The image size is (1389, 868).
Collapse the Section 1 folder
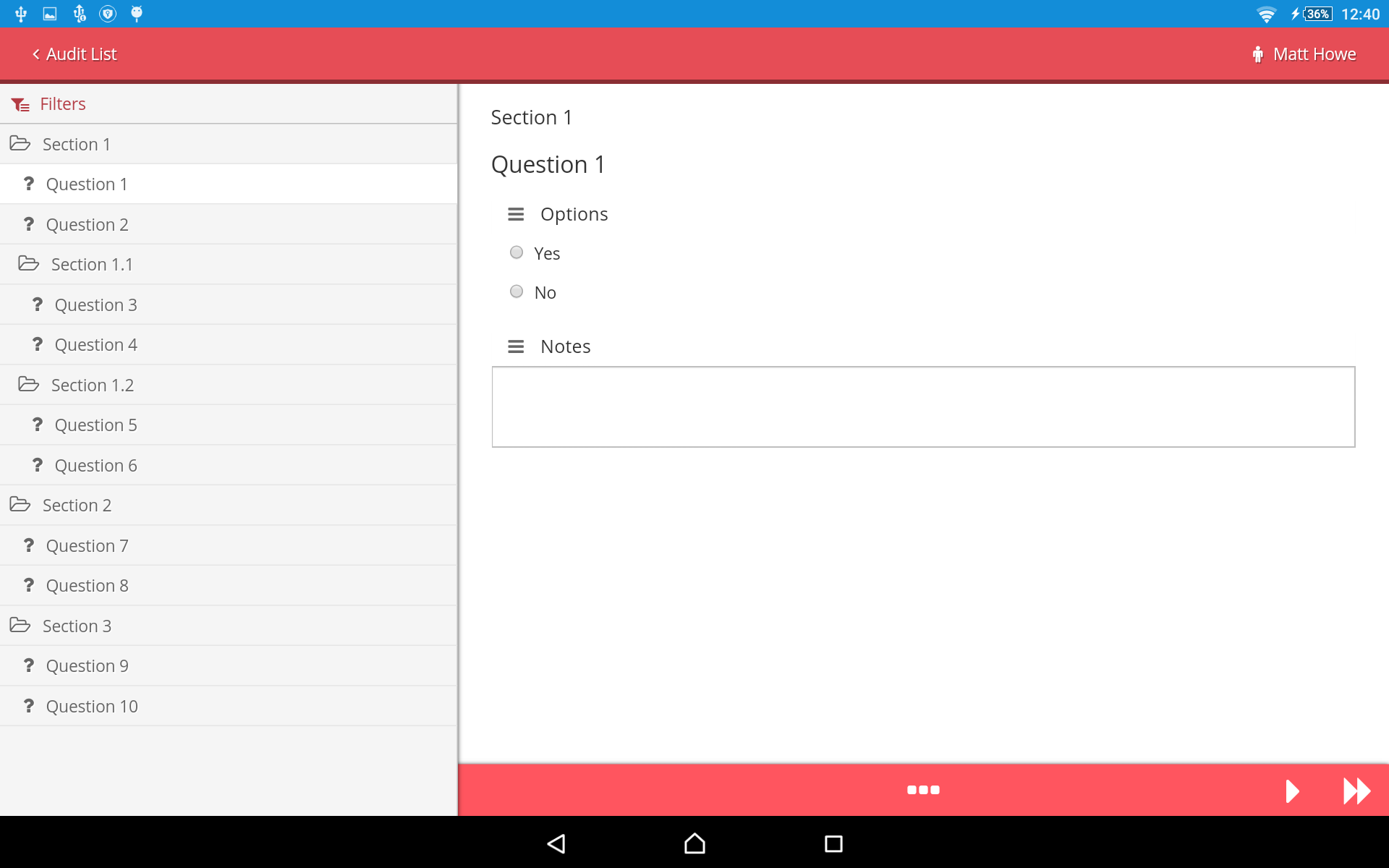[x=229, y=144]
